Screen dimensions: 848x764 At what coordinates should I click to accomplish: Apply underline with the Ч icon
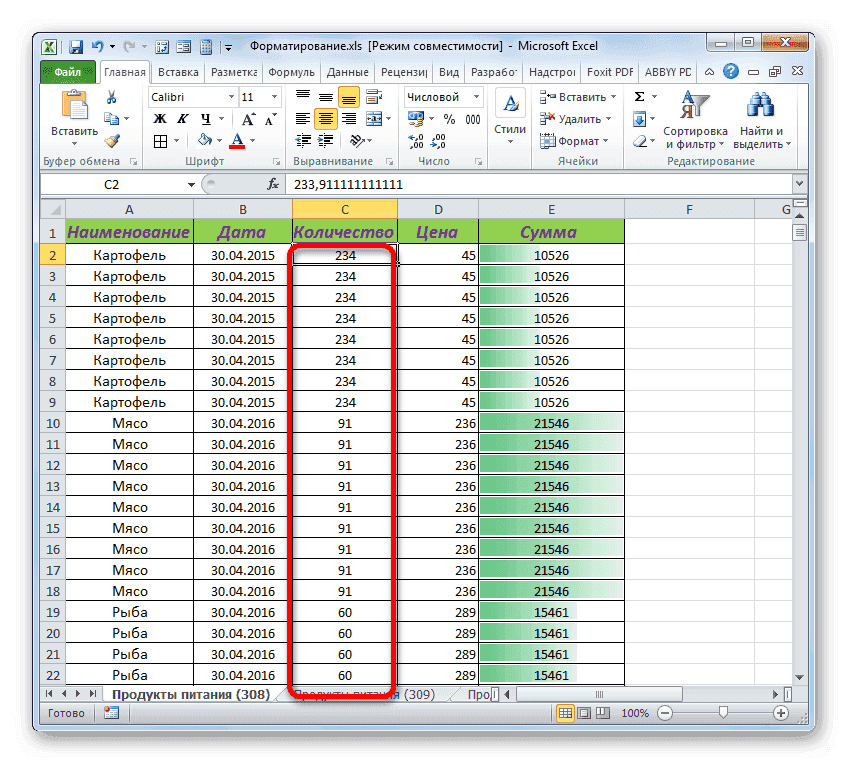[x=204, y=118]
